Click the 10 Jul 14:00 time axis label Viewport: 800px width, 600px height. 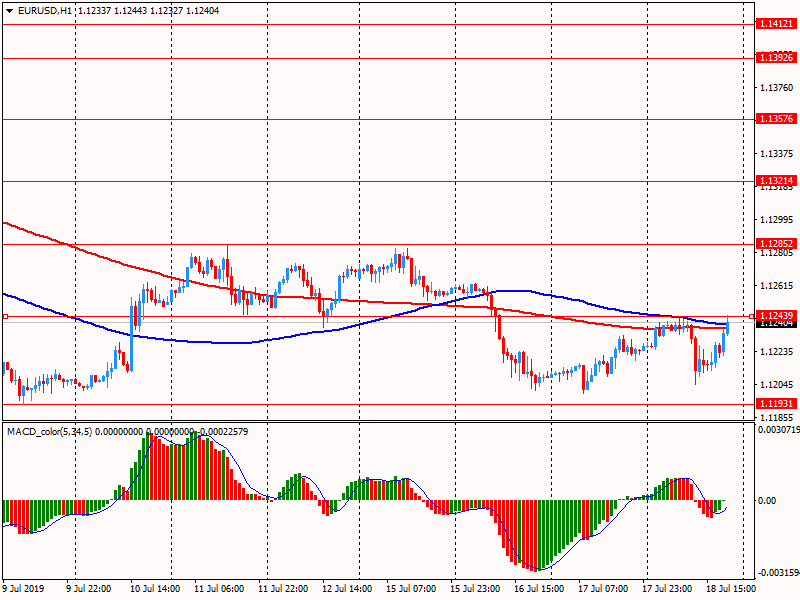click(x=155, y=588)
